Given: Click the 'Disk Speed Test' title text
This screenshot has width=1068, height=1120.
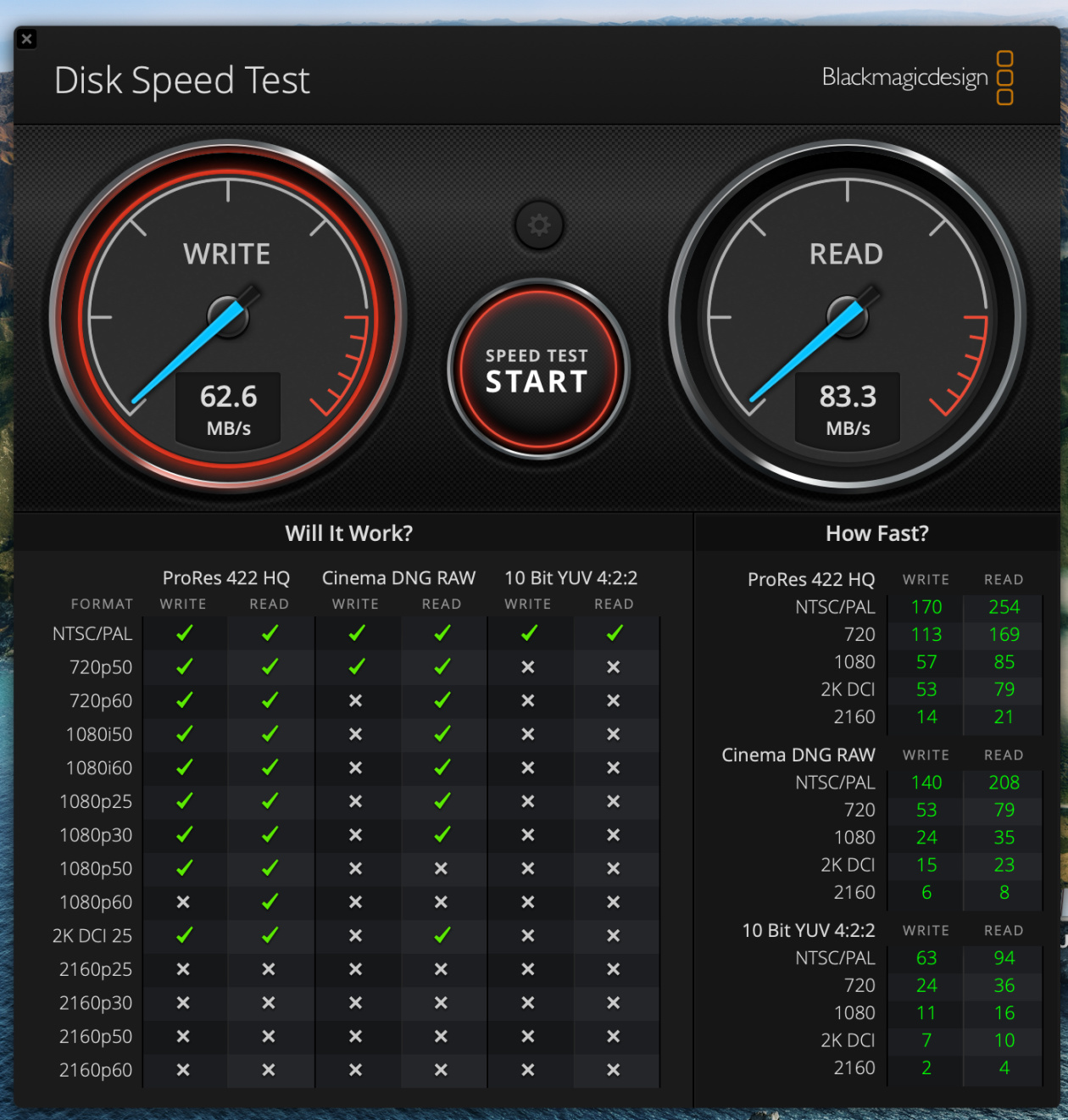Looking at the screenshot, I should (182, 81).
